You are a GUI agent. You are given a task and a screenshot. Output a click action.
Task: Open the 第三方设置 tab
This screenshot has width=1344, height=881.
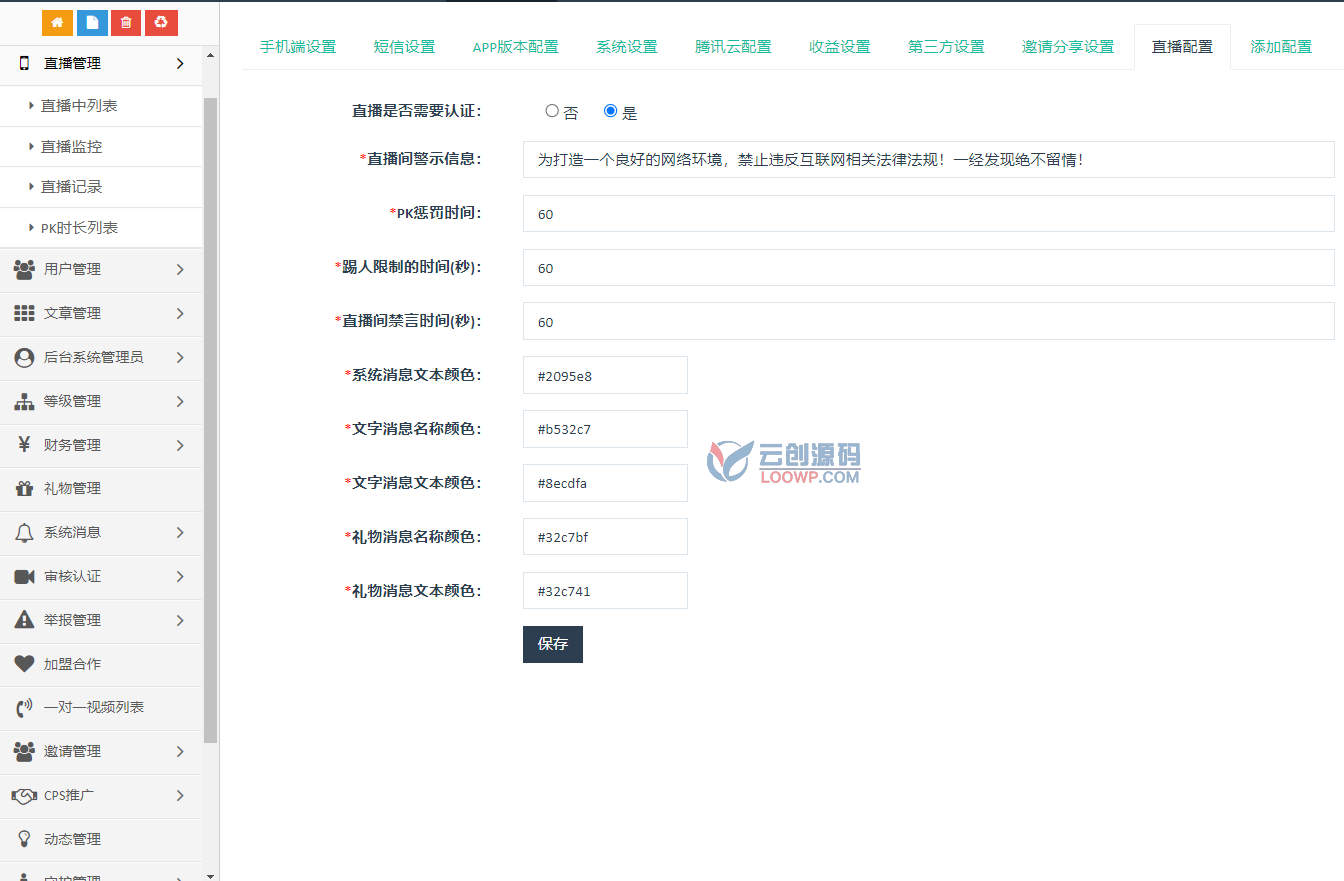[946, 47]
